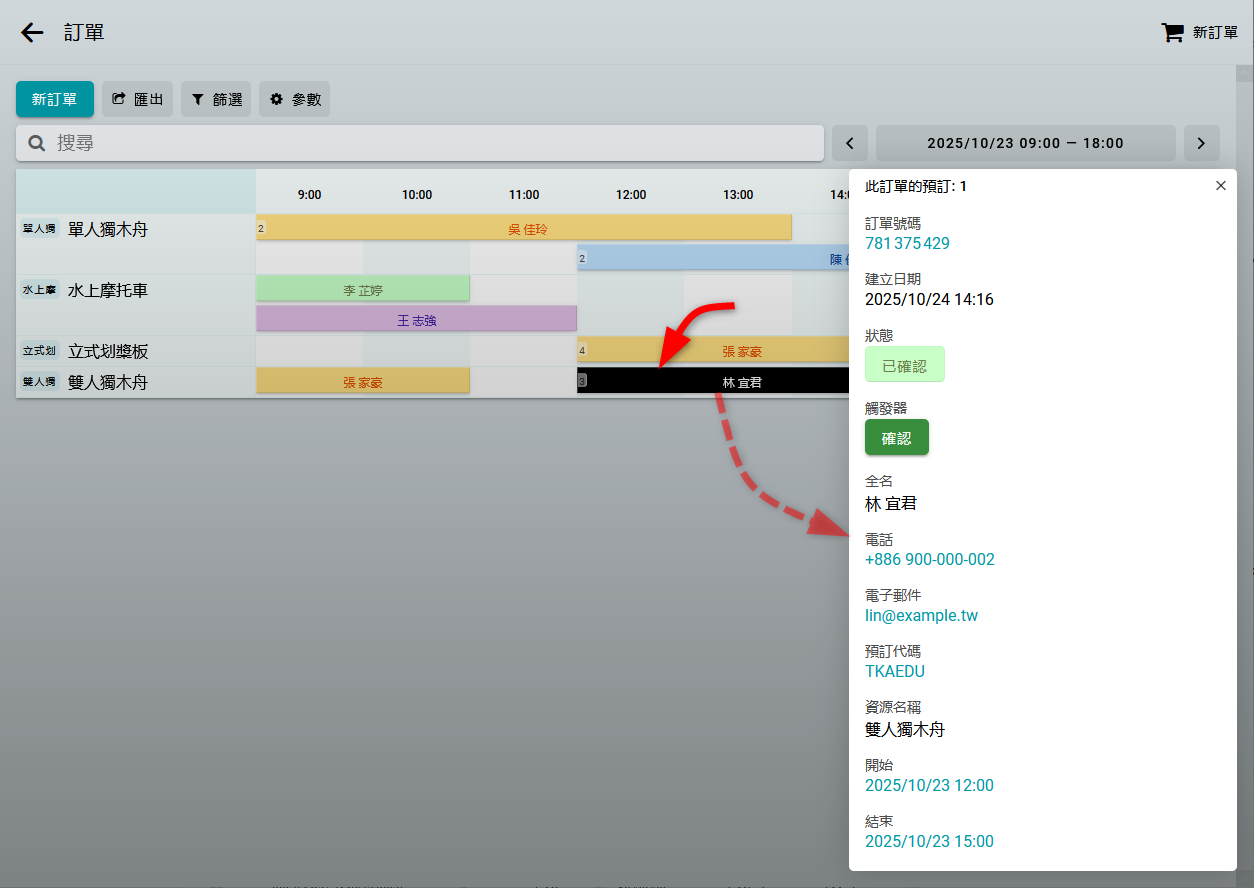Click email lin@example.tw link
The width and height of the screenshot is (1254, 888).
pos(921,615)
